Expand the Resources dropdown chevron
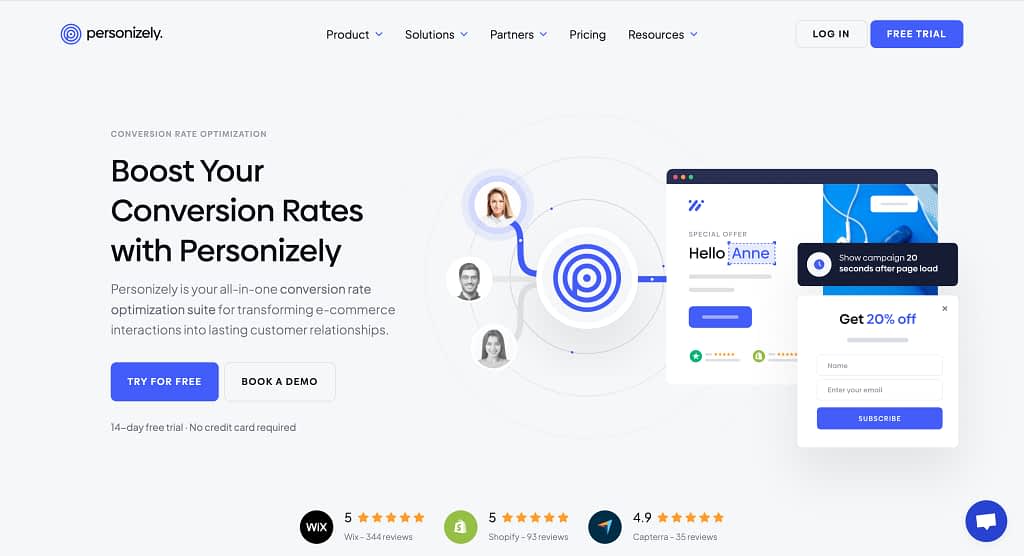Image resolution: width=1024 pixels, height=556 pixels. [694, 34]
